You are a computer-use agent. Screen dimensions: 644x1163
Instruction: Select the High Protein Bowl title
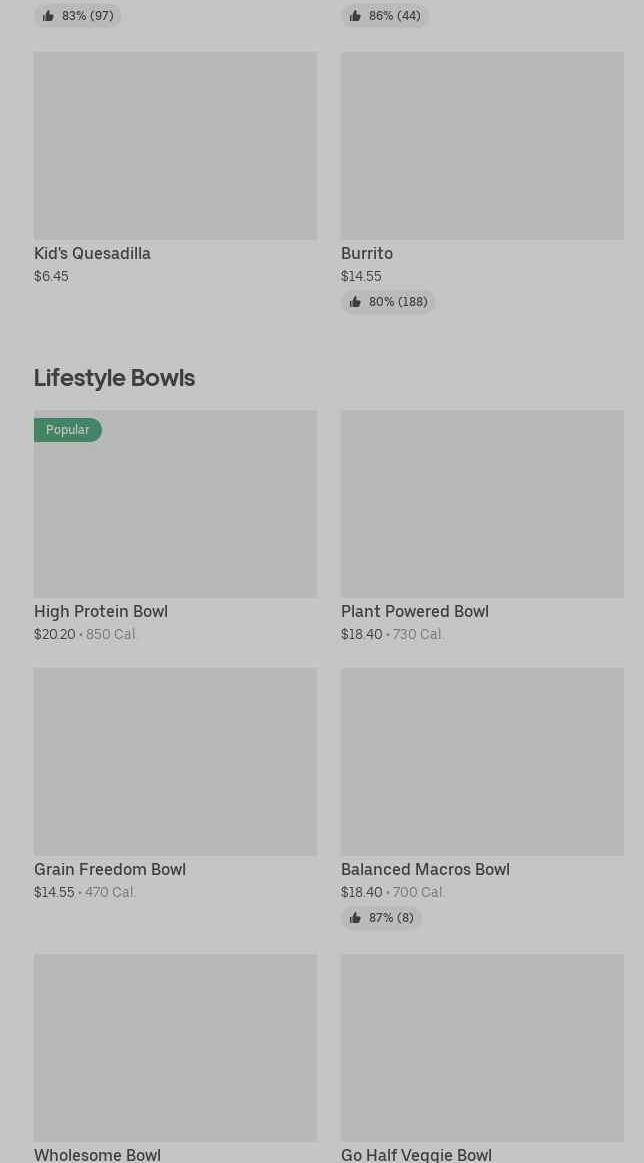pyautogui.click(x=101, y=612)
